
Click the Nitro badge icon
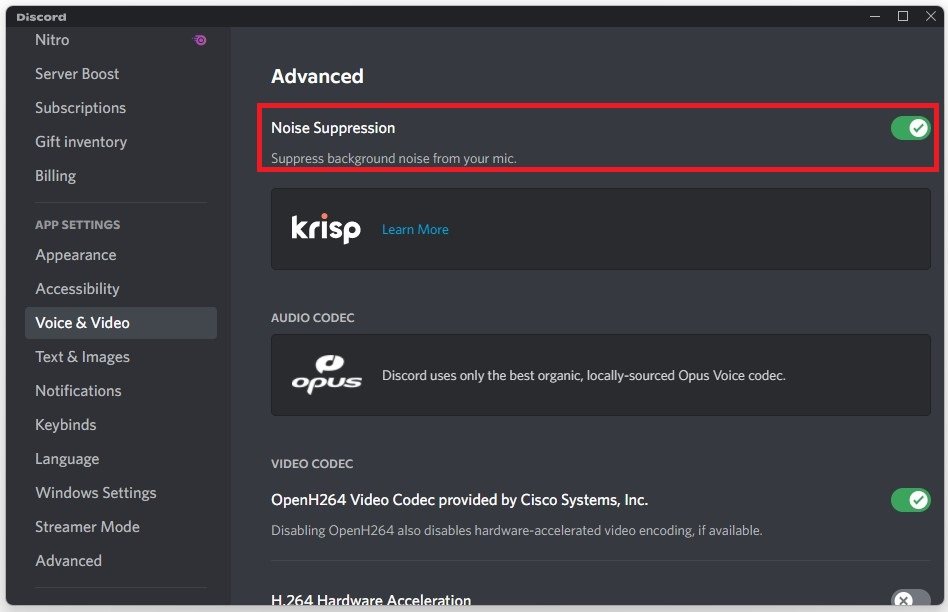coord(200,40)
